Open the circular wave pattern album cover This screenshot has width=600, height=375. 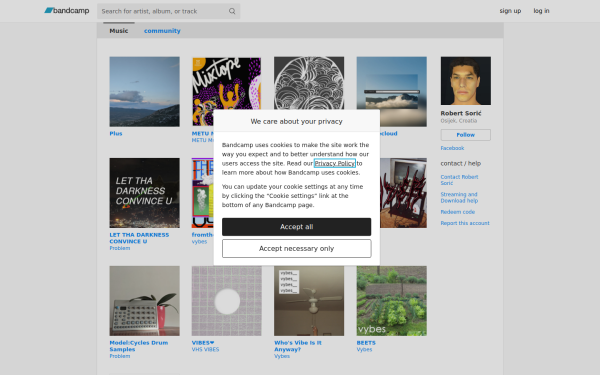pyautogui.click(x=309, y=83)
